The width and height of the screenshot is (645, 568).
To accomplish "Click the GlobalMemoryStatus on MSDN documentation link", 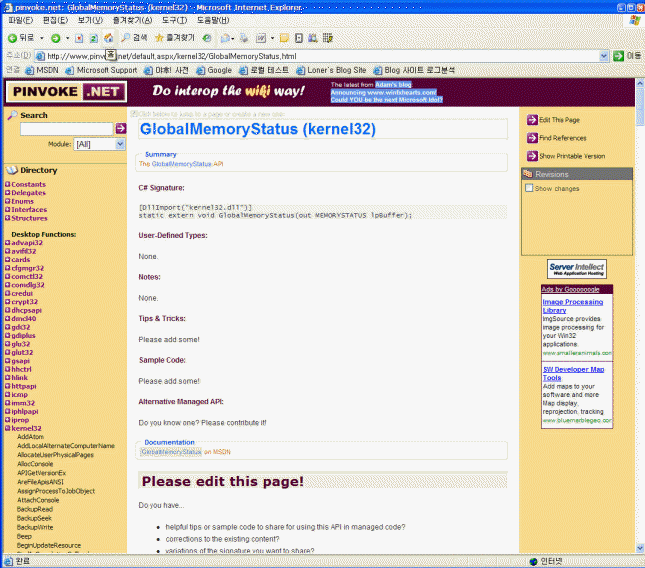I will click(170, 452).
